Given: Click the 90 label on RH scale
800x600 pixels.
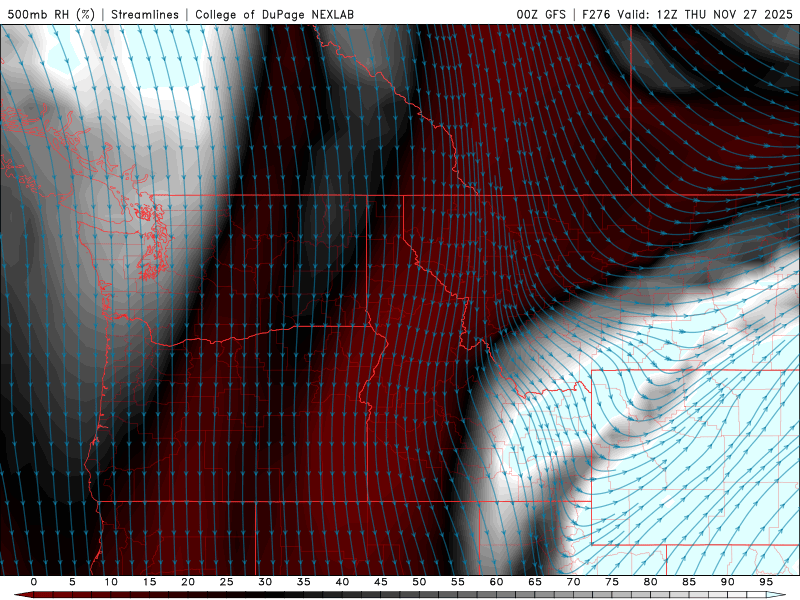Looking at the screenshot, I should pos(727,582).
